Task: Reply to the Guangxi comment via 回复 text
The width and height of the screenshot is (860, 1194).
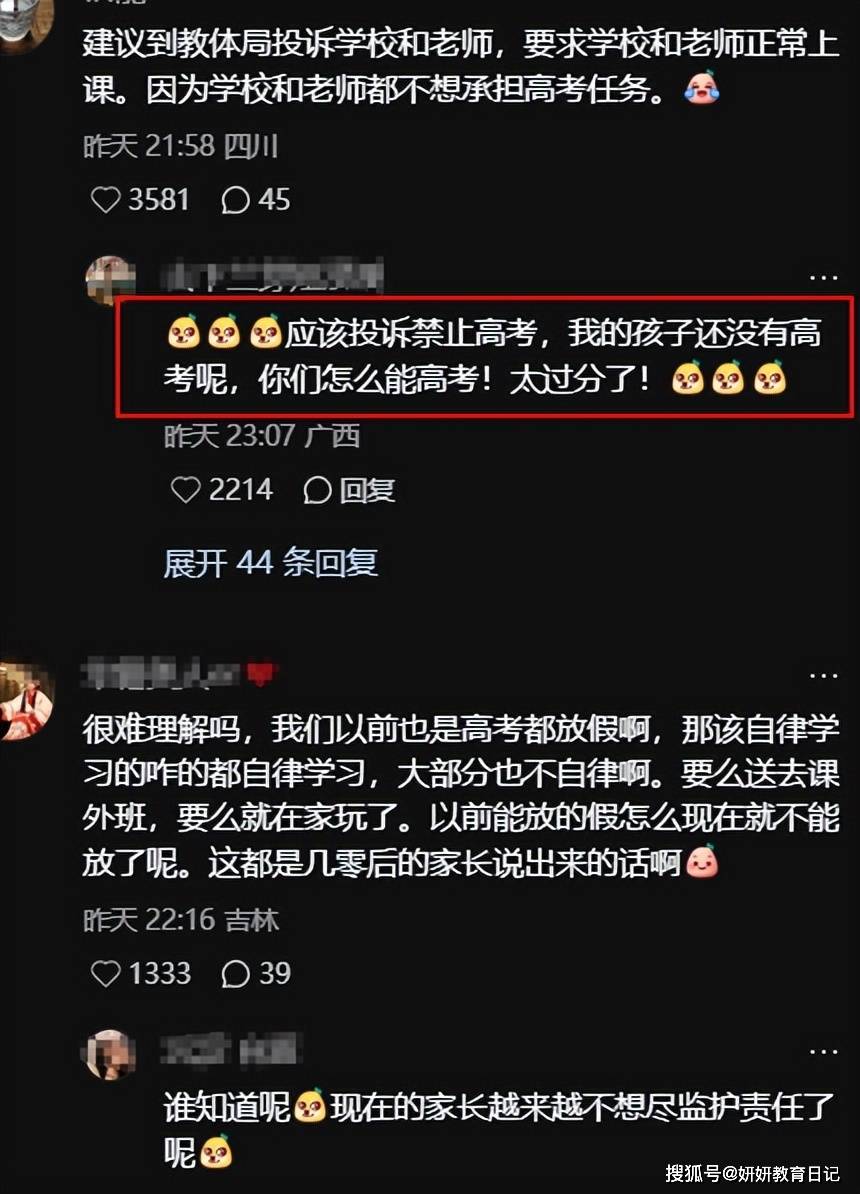Action: pyautogui.click(x=366, y=490)
